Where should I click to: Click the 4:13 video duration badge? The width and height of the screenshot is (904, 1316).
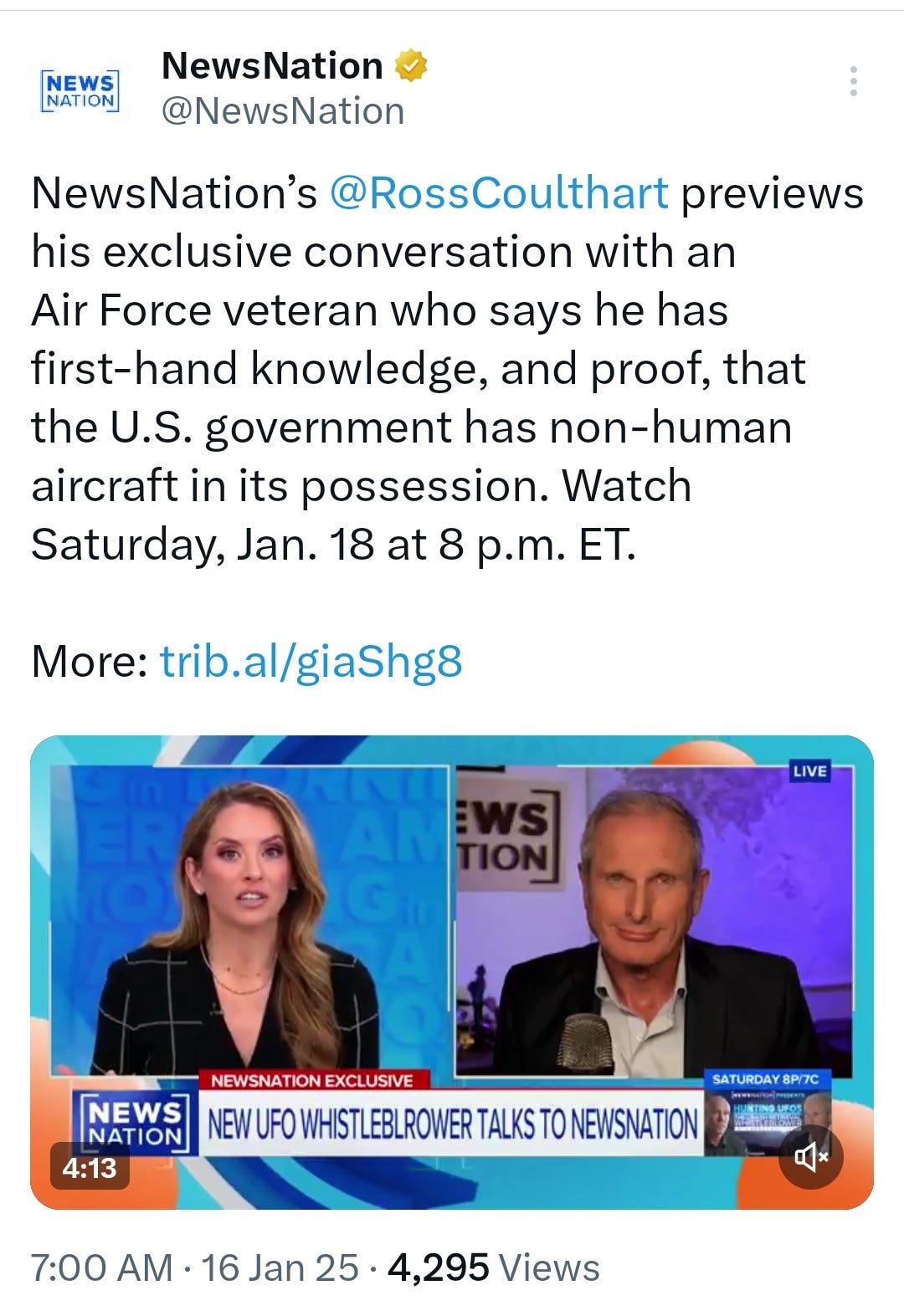[x=90, y=1167]
